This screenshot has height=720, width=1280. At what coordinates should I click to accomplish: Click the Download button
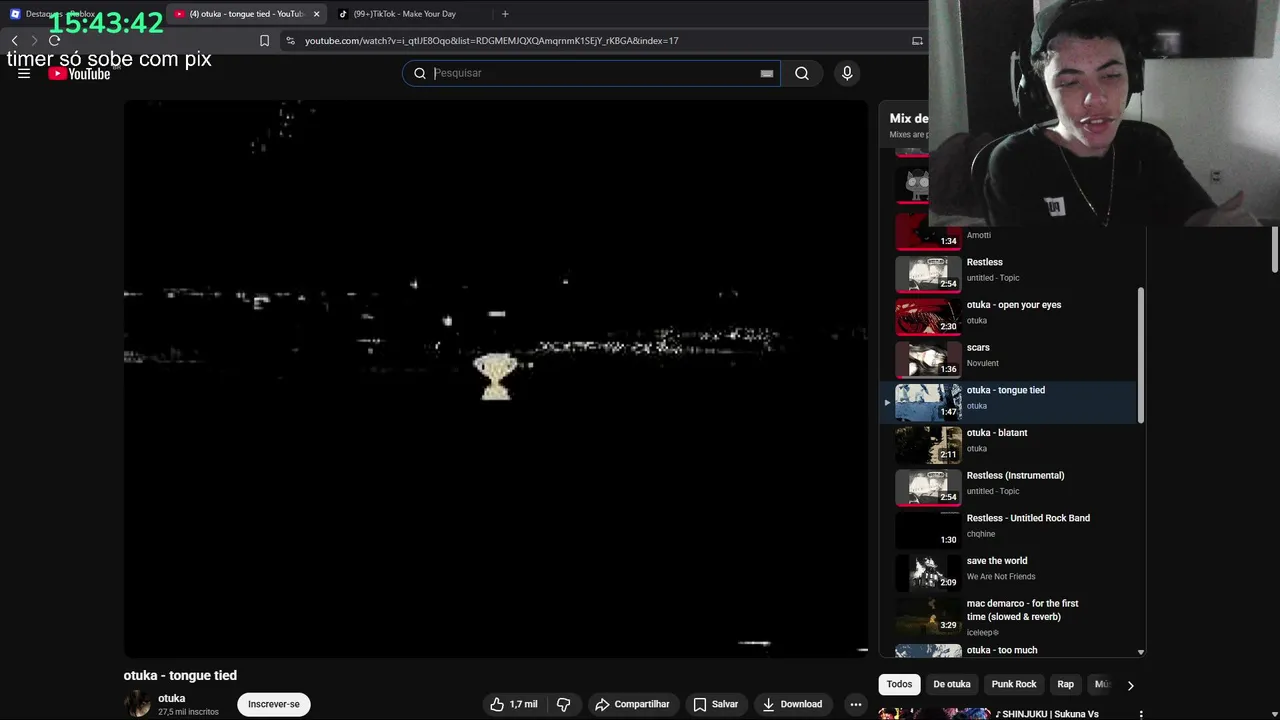[x=792, y=704]
